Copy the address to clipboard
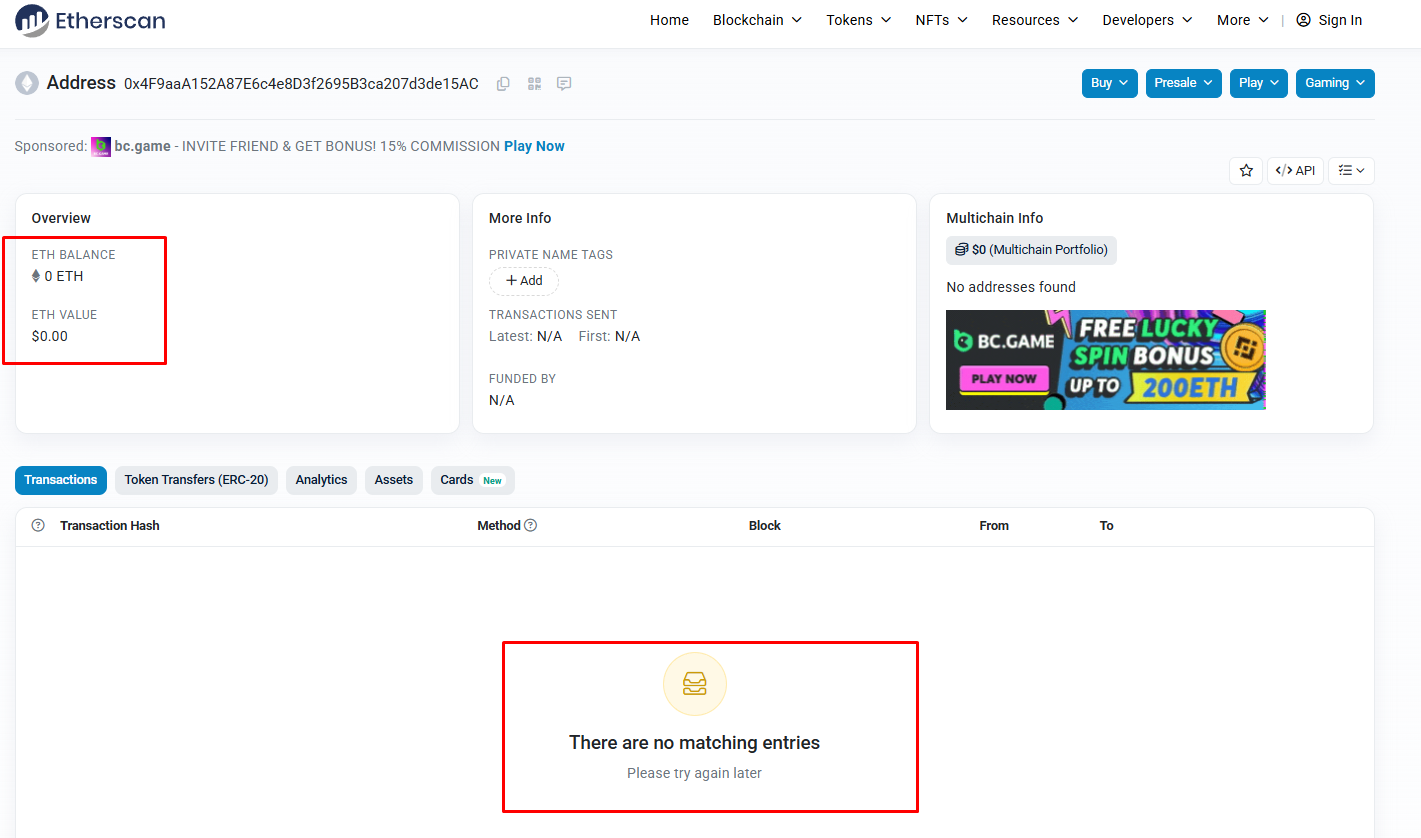Image resolution: width=1421 pixels, height=838 pixels. click(504, 84)
